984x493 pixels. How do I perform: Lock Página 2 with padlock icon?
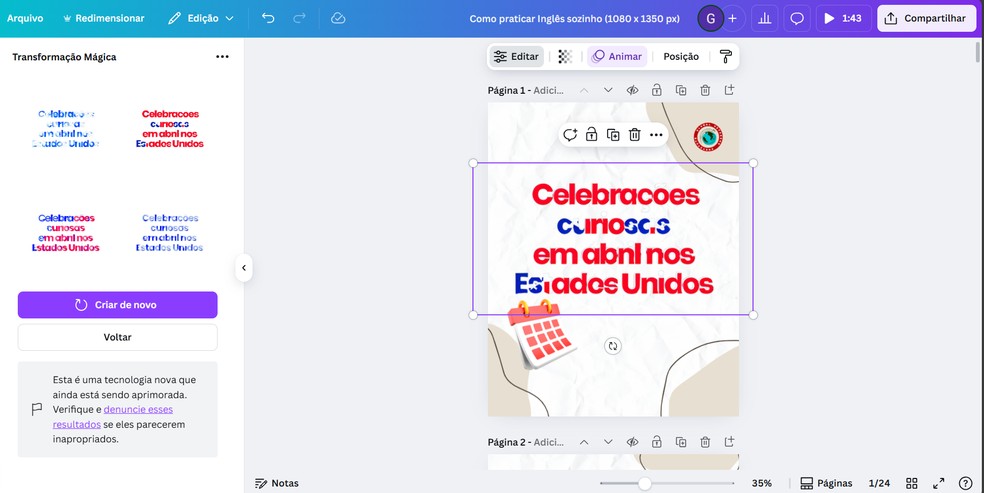coord(656,442)
